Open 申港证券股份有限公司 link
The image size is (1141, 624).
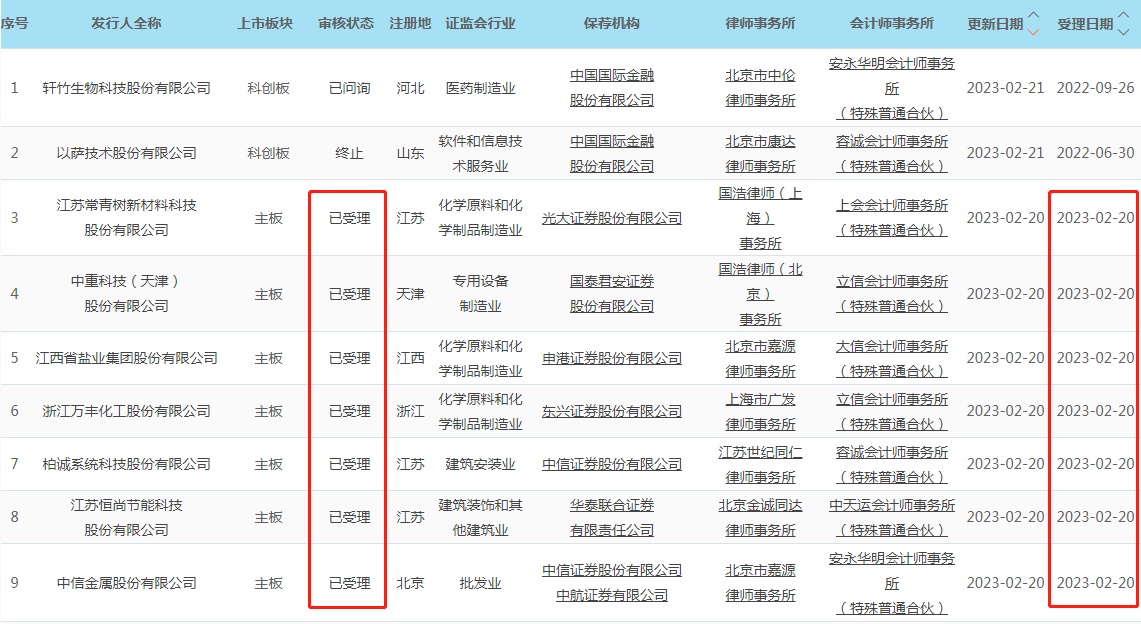[x=612, y=359]
